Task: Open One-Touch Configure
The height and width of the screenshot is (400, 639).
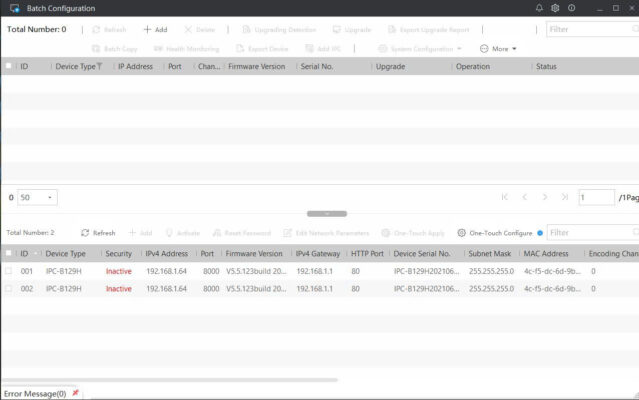Action: [494, 233]
